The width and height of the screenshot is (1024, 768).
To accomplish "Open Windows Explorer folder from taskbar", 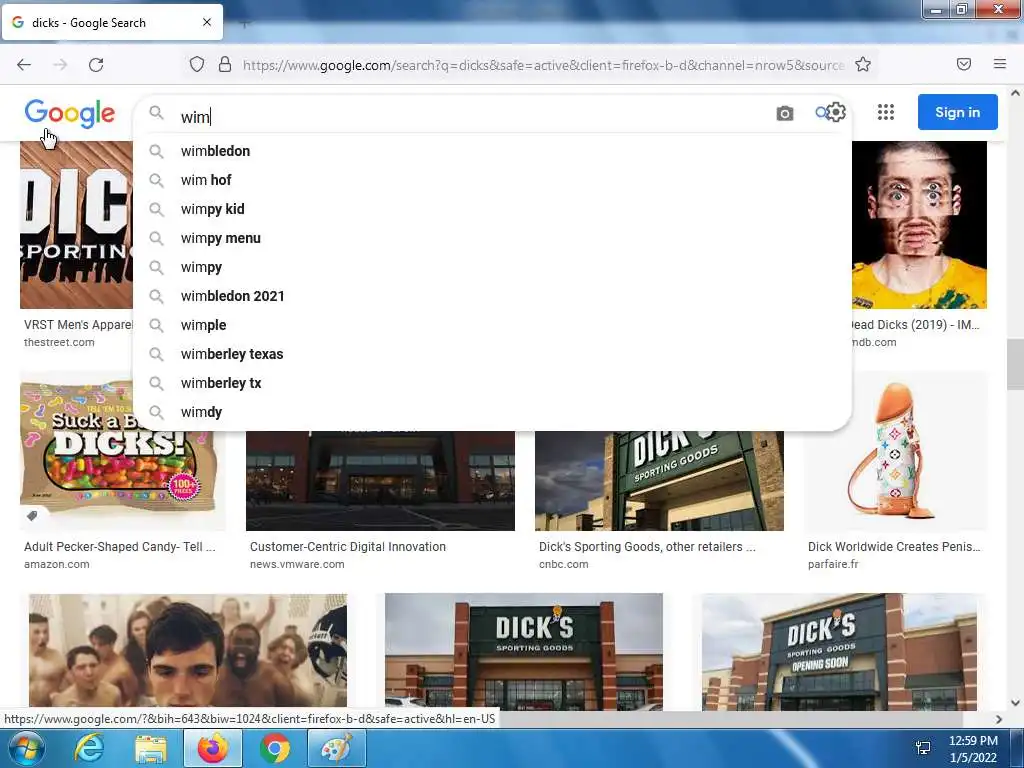I will click(151, 748).
